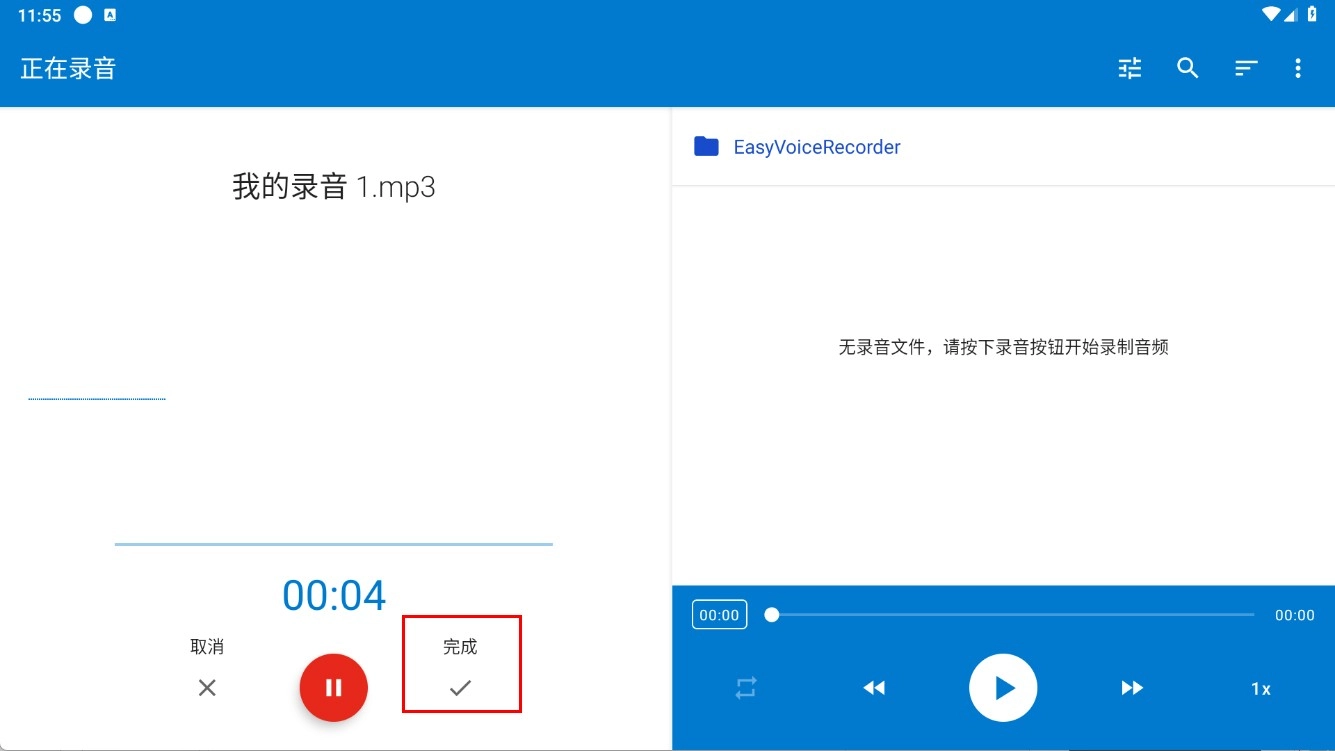Viewport: 1335px width, 751px height.
Task: Click the recording title 我的录音 1.mp3
Action: coord(334,187)
